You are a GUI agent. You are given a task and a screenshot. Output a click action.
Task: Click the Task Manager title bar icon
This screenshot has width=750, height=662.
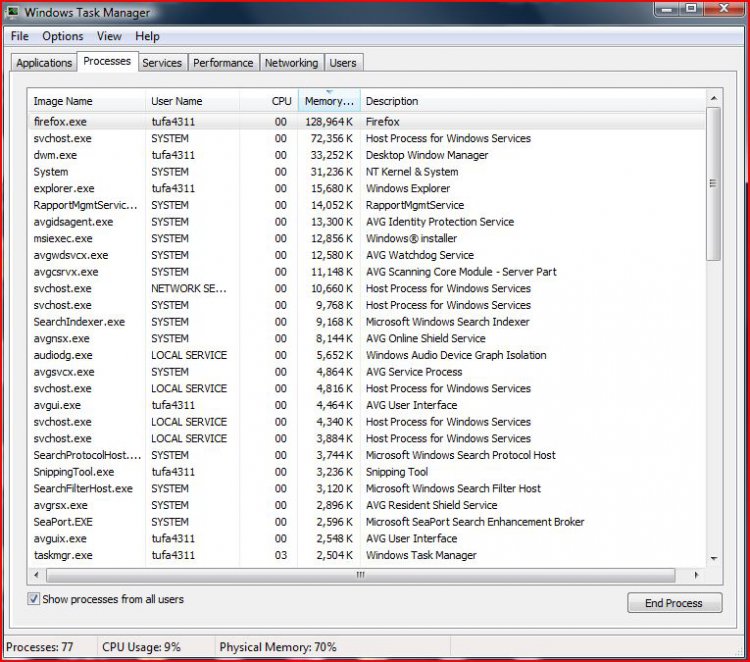[13, 12]
